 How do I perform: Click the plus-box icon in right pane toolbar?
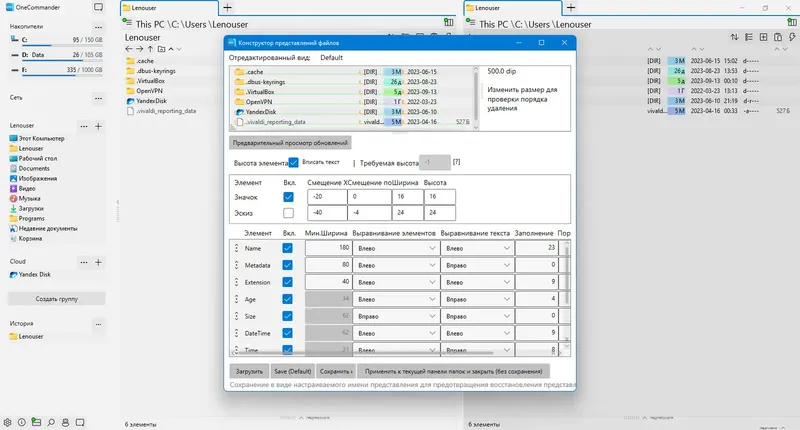tap(763, 37)
